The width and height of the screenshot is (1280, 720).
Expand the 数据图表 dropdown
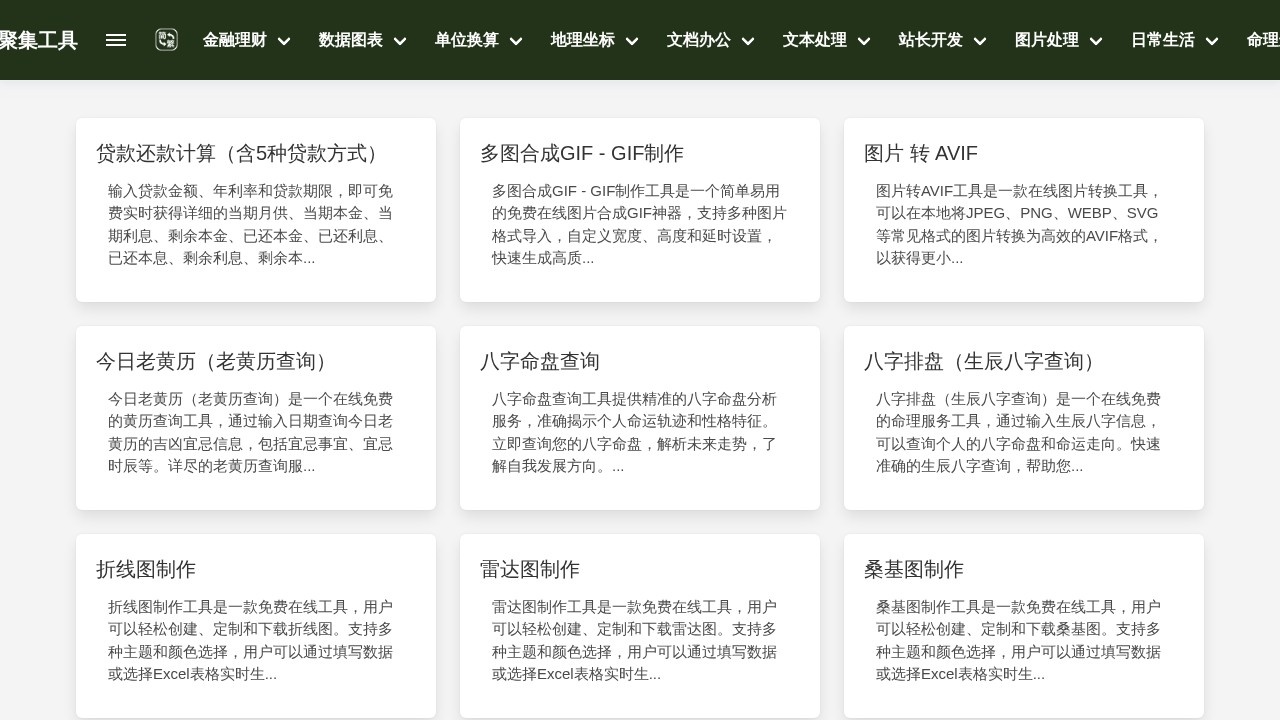[362, 41]
